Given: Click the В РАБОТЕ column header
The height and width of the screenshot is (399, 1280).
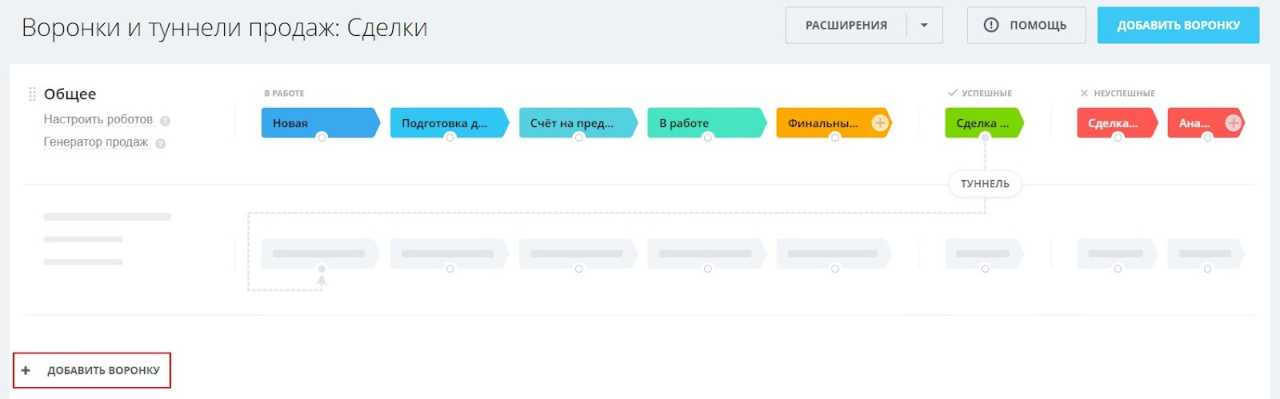Looking at the screenshot, I should pyautogui.click(x=284, y=93).
